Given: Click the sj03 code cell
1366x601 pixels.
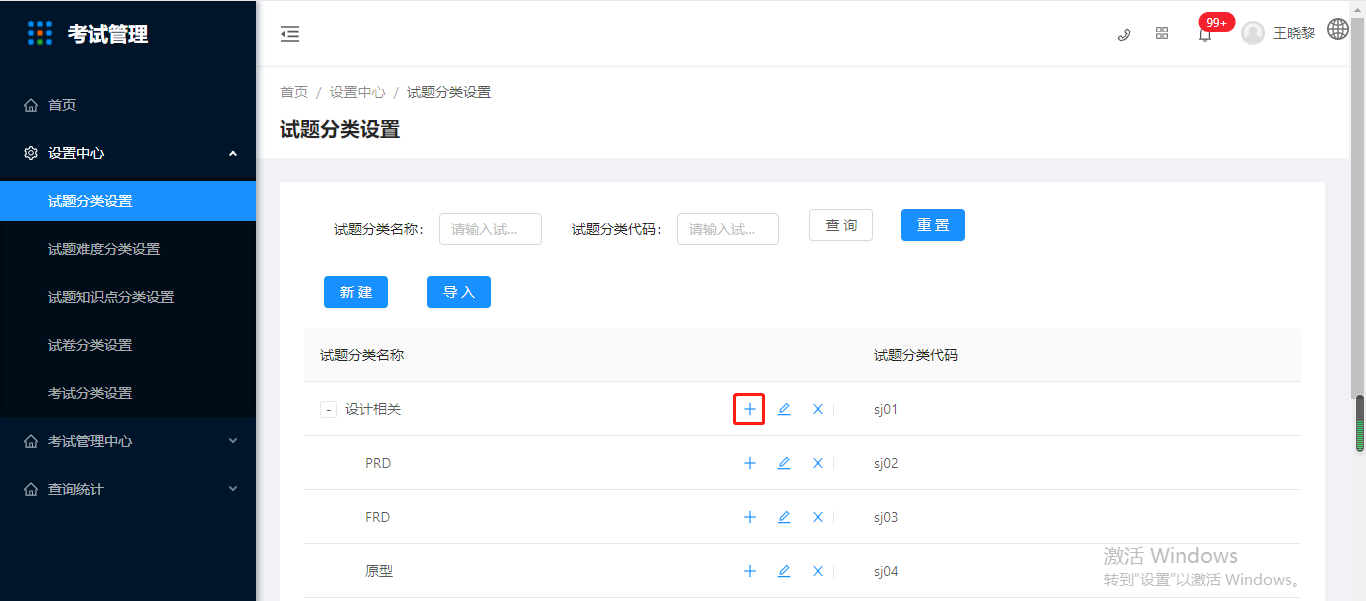Looking at the screenshot, I should [886, 517].
